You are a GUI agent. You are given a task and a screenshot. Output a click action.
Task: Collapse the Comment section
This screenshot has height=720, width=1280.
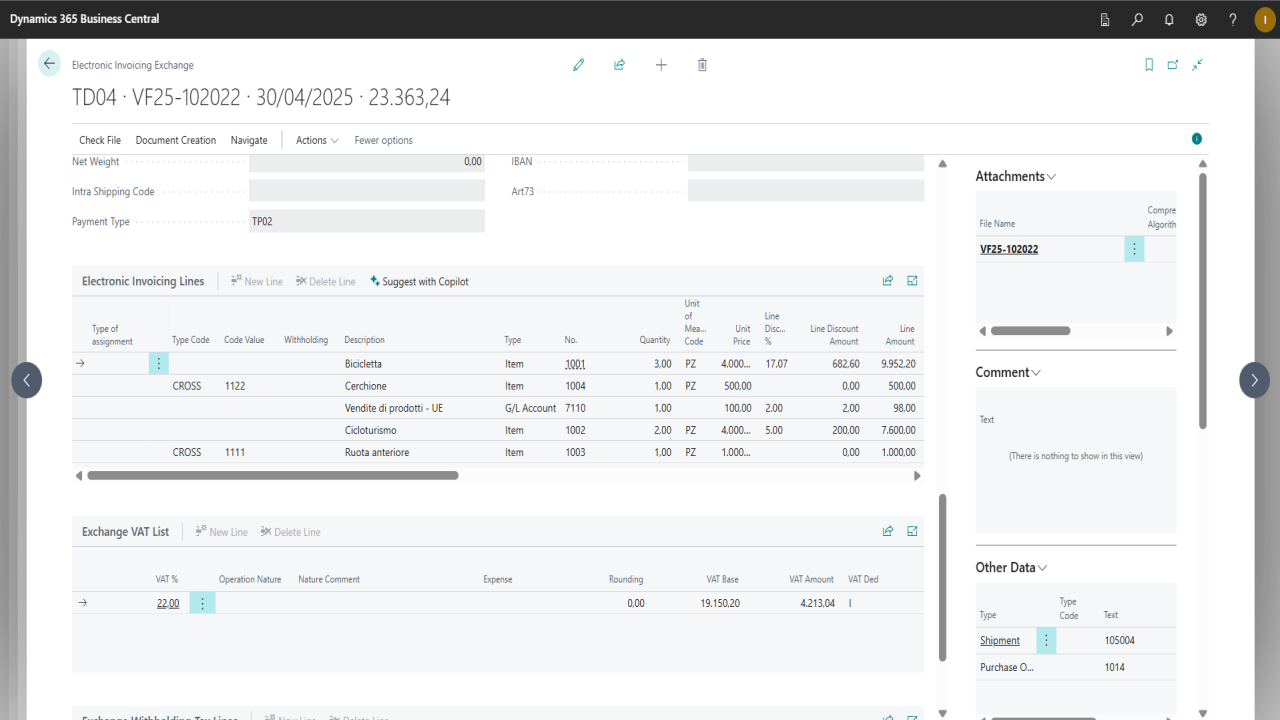pyautogui.click(x=1008, y=372)
